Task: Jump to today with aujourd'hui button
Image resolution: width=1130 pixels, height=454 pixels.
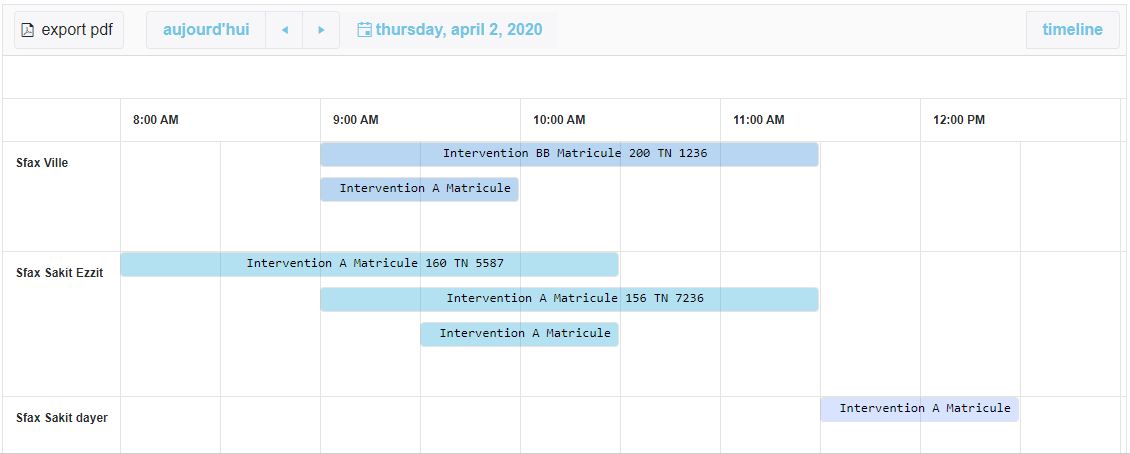Action: (206, 30)
